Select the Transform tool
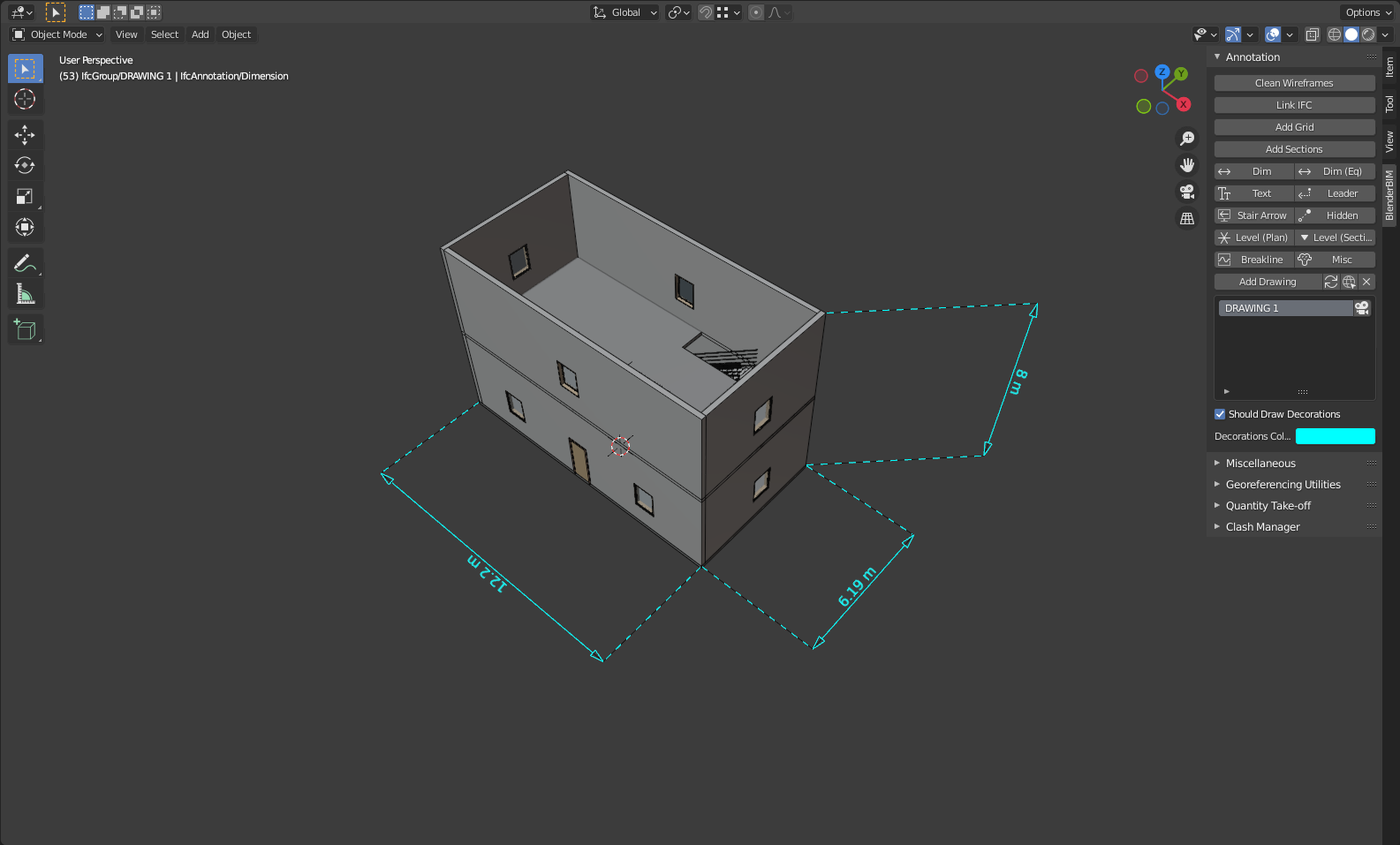 click(25, 227)
